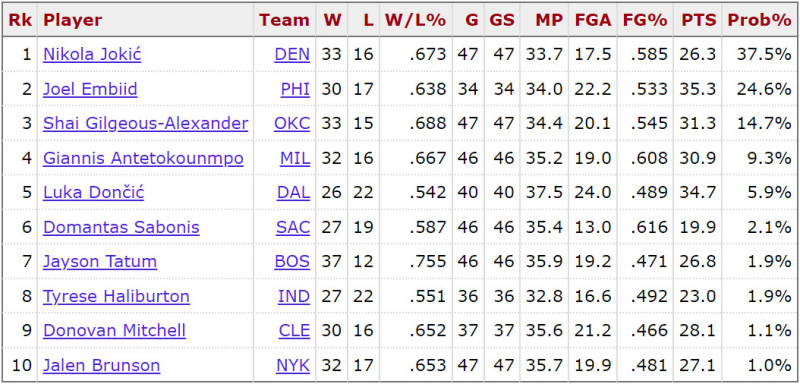Open Nikola Jokić player link

pos(92,54)
